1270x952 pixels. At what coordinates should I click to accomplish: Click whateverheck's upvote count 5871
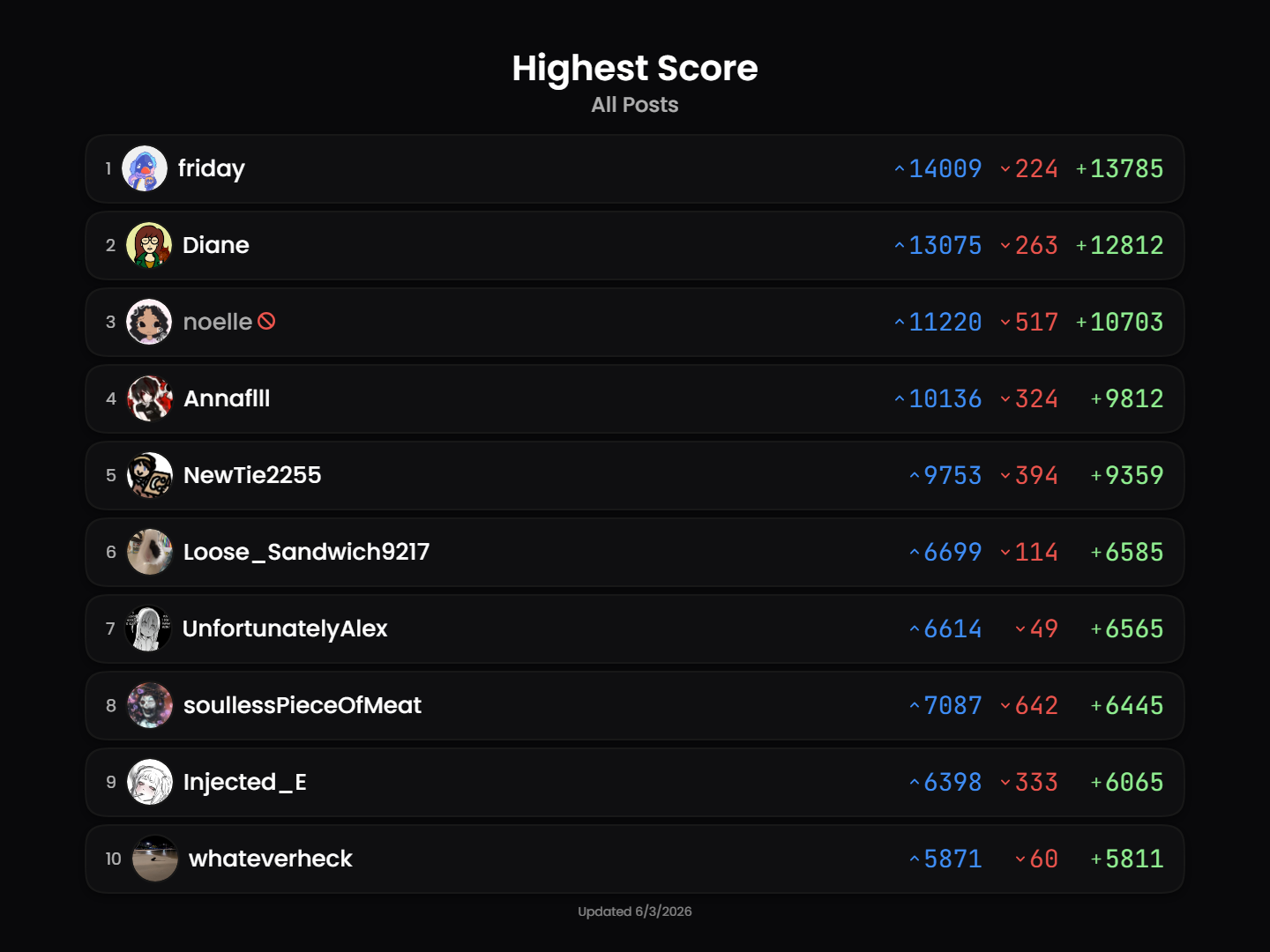[945, 859]
